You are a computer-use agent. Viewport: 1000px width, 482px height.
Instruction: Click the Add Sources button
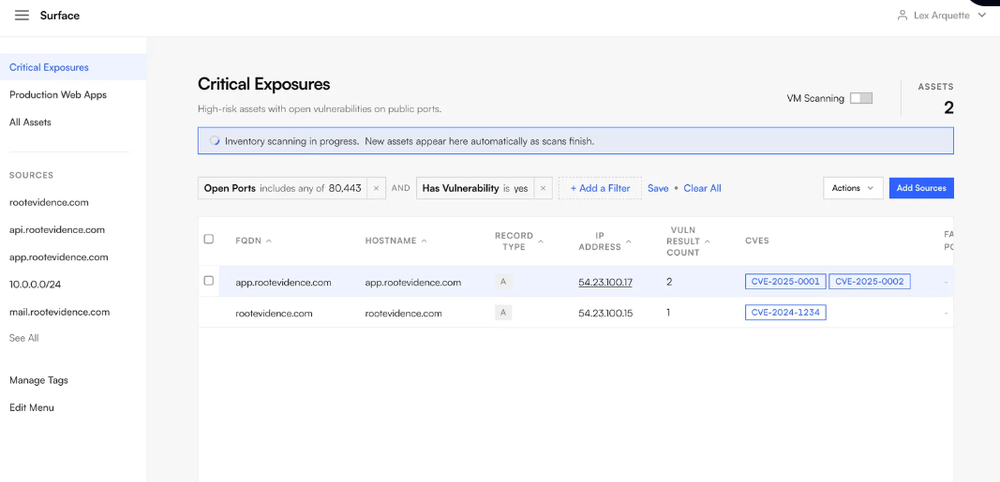click(x=922, y=188)
